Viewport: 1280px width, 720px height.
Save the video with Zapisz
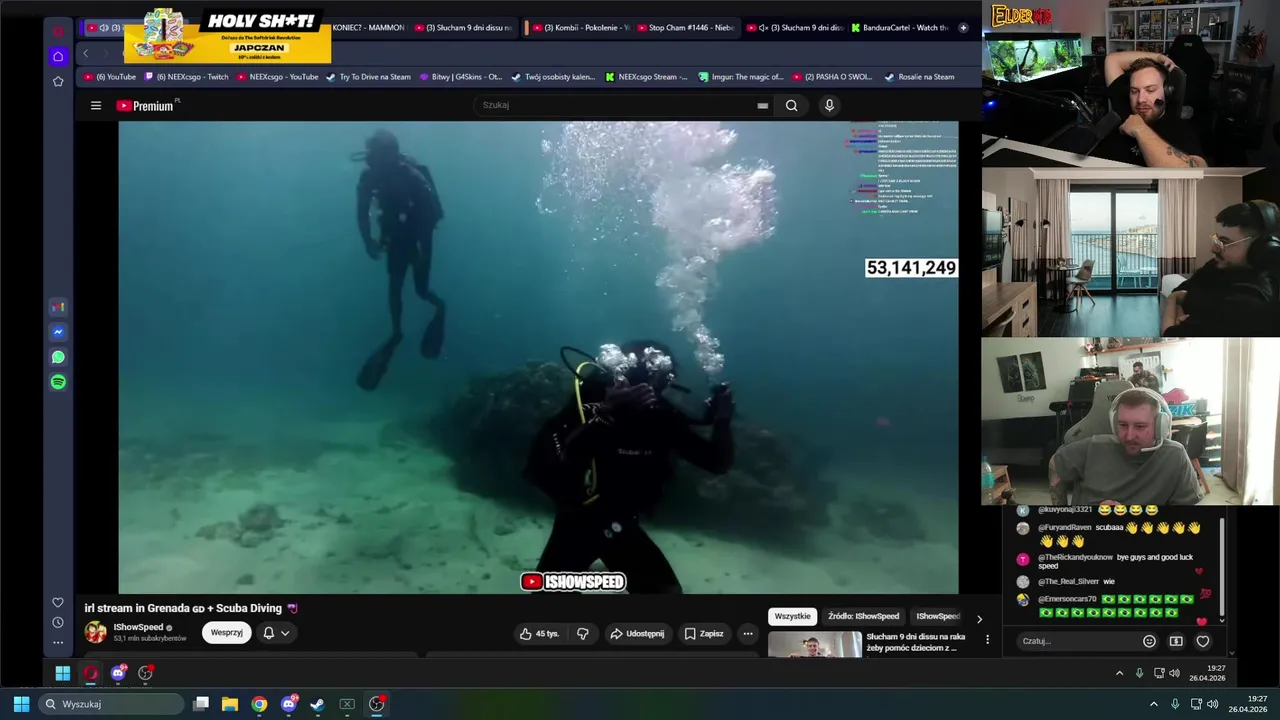tap(704, 633)
